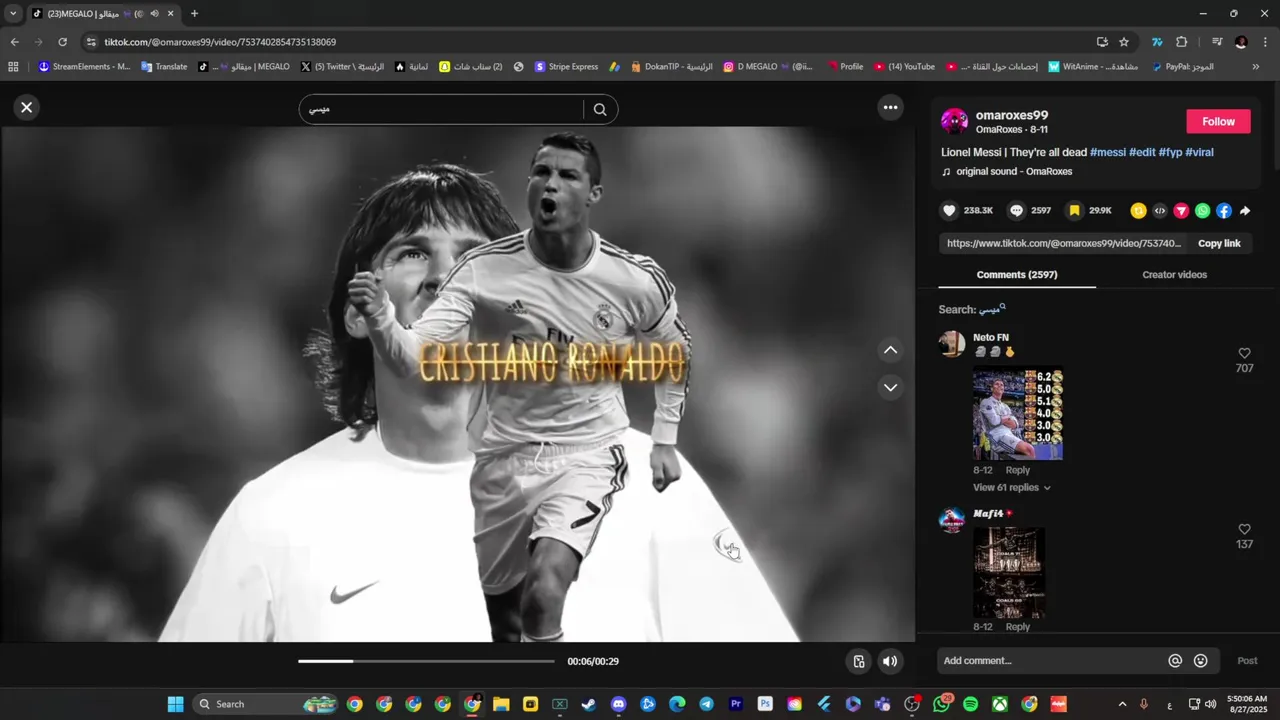Open #fyp hashtag link
Image resolution: width=1280 pixels, height=720 pixels.
click(1170, 152)
